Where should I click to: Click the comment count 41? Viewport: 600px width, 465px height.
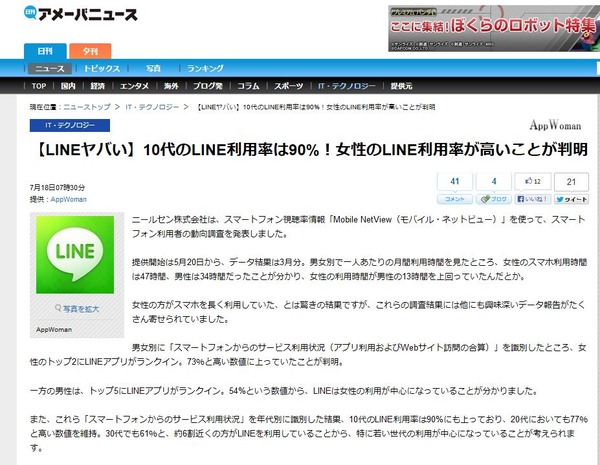[455, 181]
